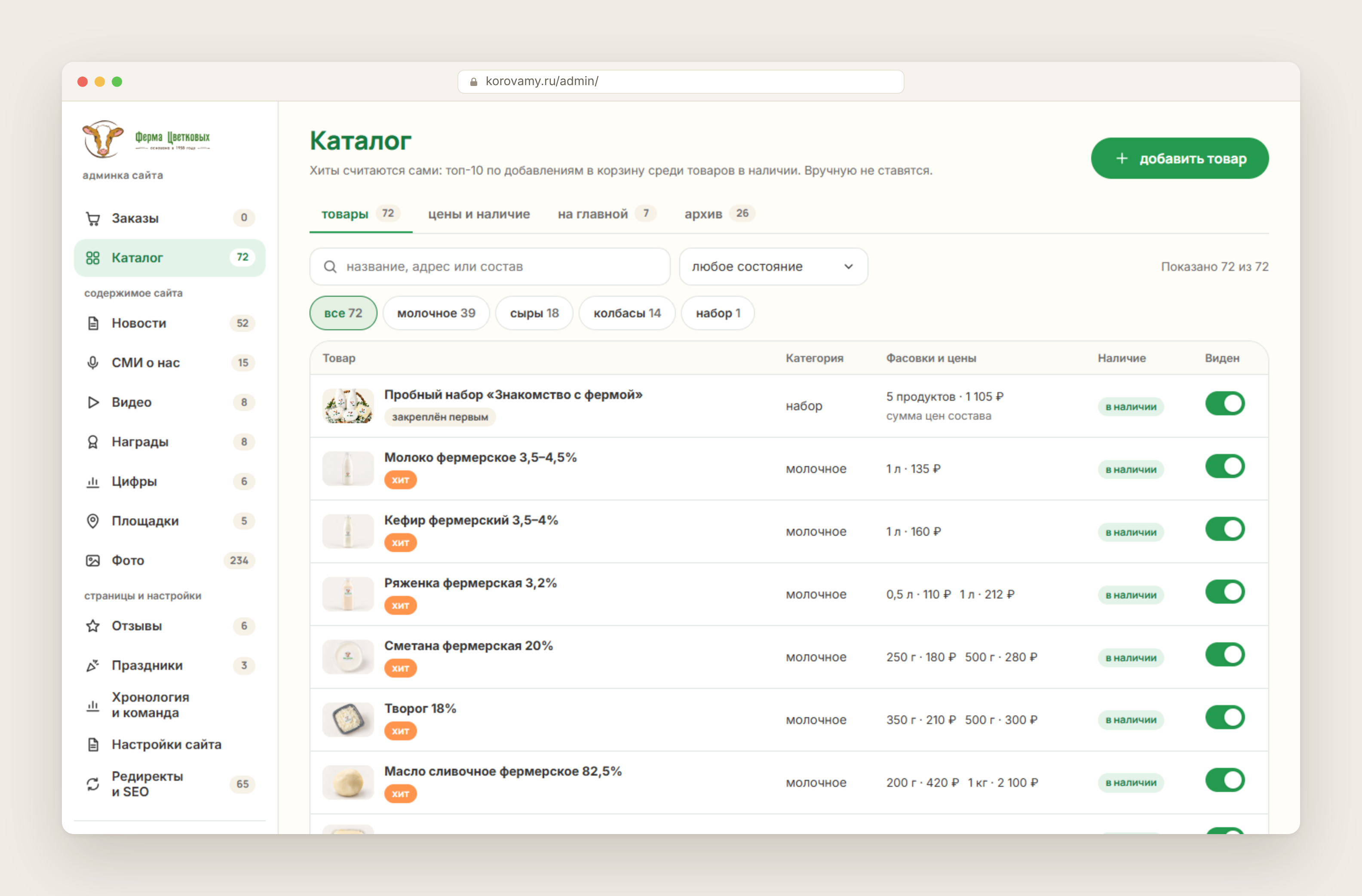Open the Площадки map pin icon
This screenshot has width=1362, height=896.
point(93,521)
